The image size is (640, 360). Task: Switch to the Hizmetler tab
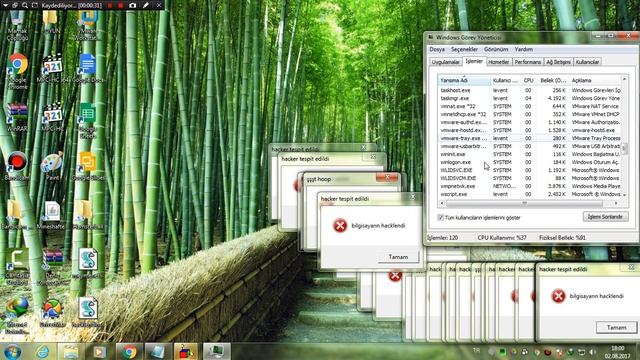click(499, 62)
